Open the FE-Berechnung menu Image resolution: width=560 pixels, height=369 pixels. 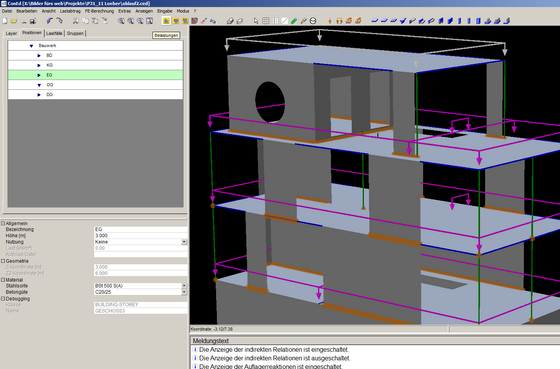point(99,11)
